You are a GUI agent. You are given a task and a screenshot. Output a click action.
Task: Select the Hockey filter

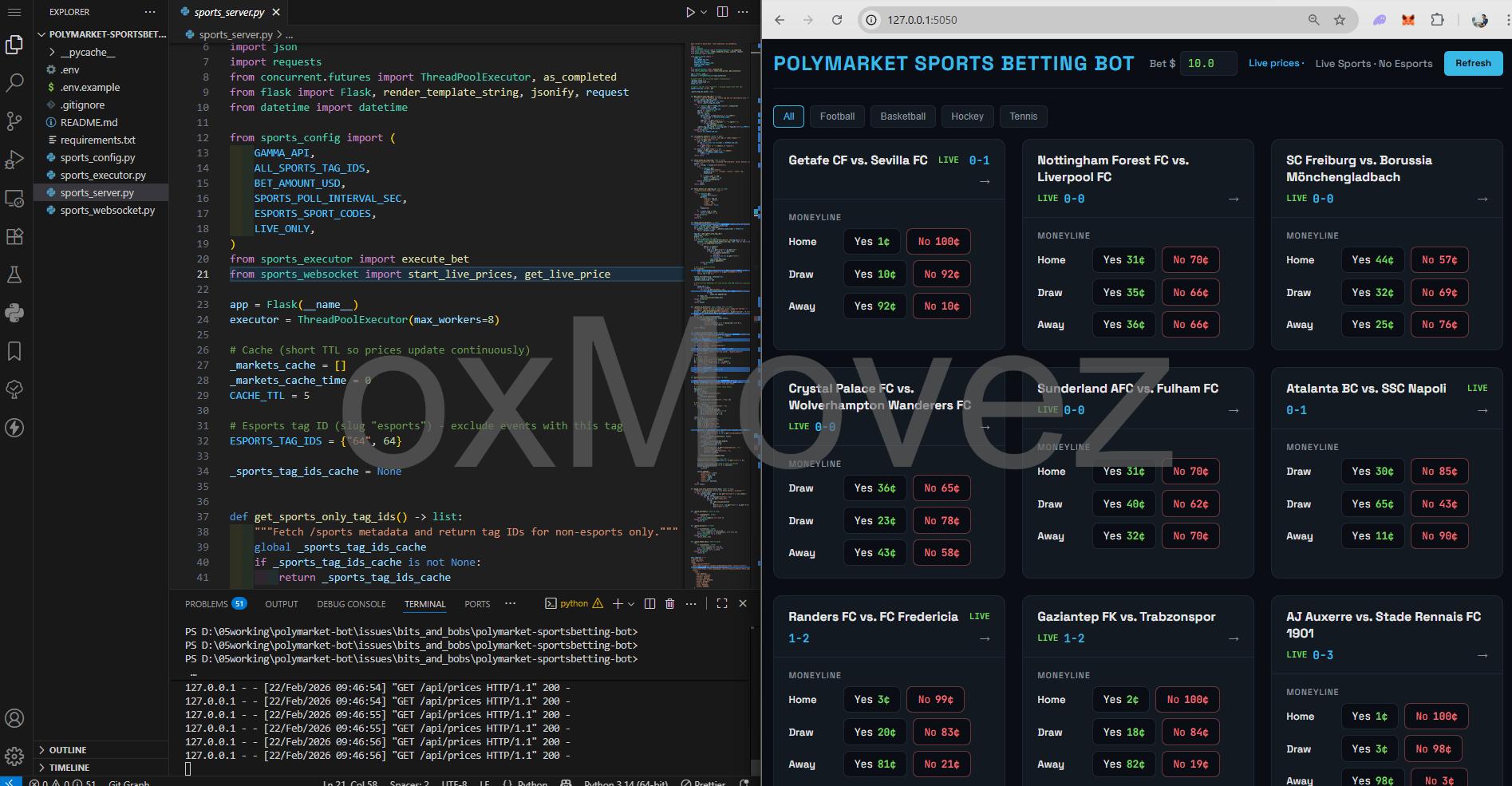[x=967, y=117]
